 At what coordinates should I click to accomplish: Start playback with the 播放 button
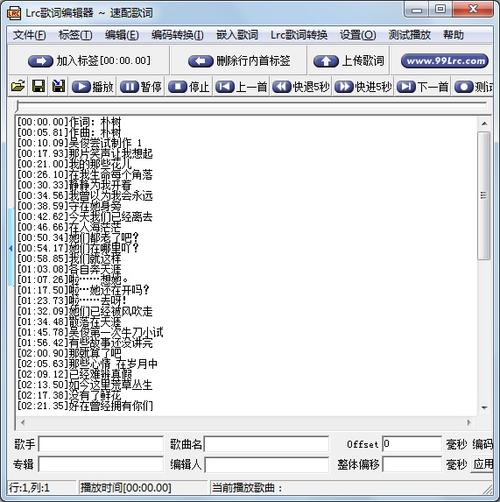93,87
